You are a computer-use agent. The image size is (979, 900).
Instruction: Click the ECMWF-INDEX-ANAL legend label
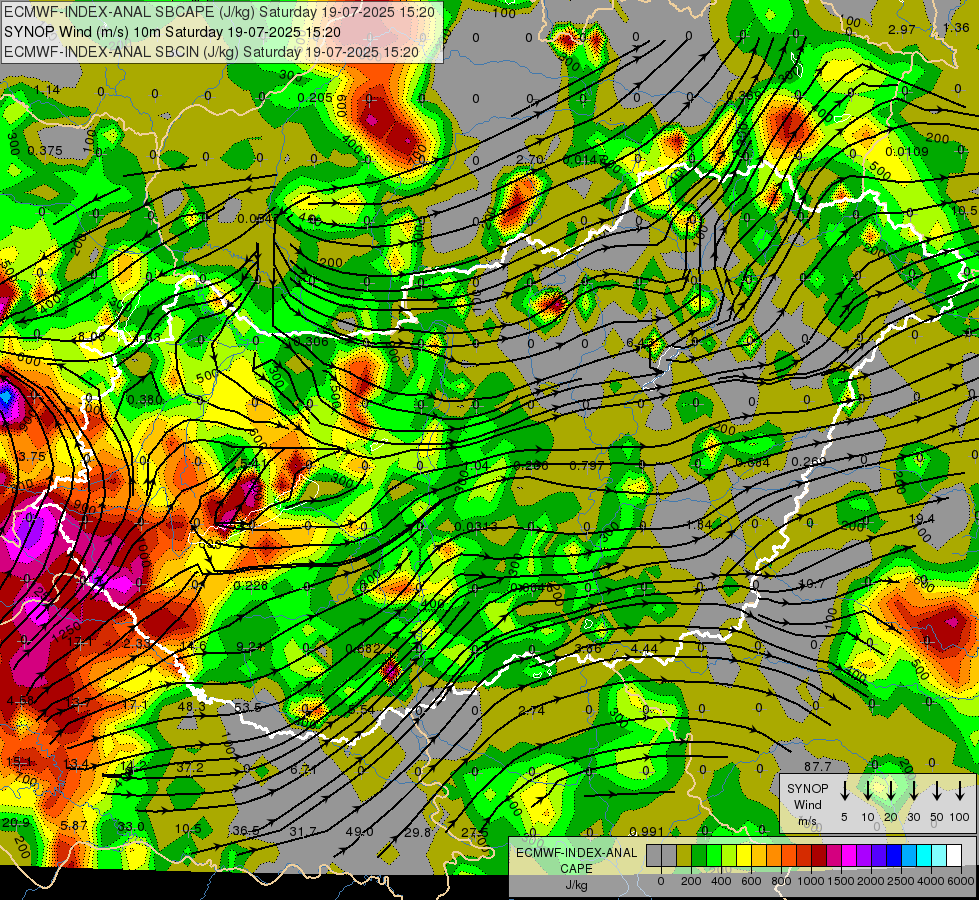576,853
